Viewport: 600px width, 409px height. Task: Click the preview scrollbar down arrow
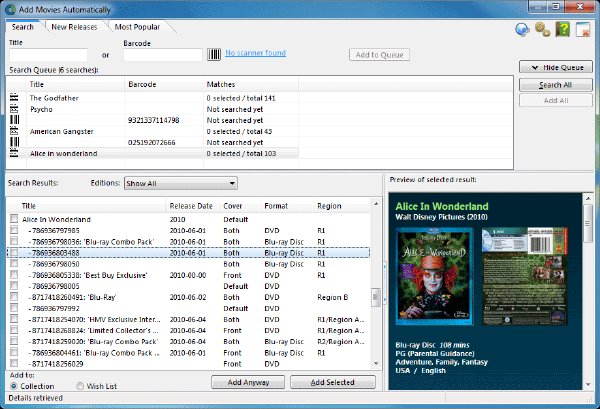[x=588, y=385]
